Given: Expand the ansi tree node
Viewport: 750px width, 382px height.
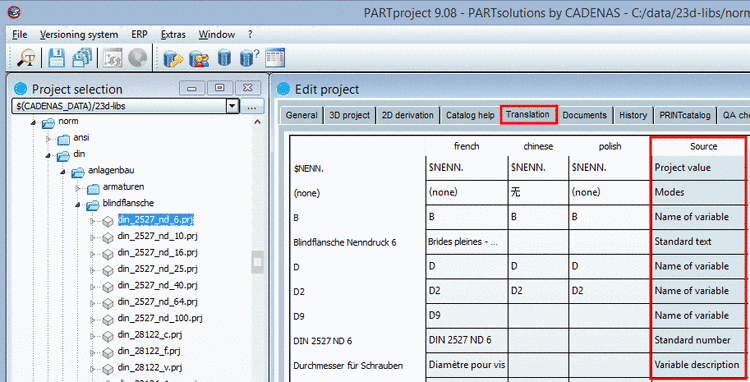Looking at the screenshot, I should (x=48, y=139).
